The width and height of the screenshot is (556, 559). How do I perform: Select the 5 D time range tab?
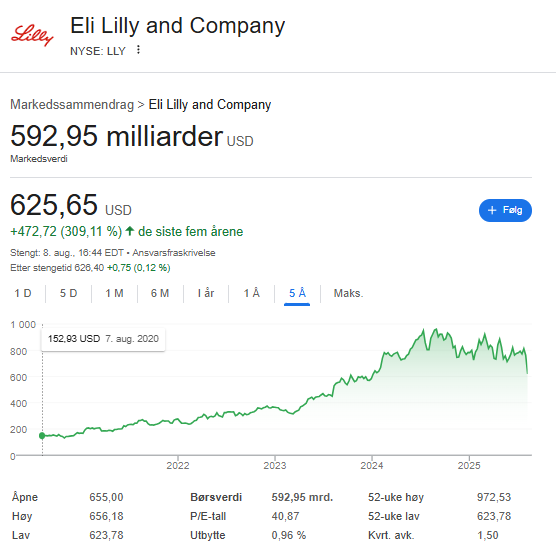pyautogui.click(x=68, y=293)
